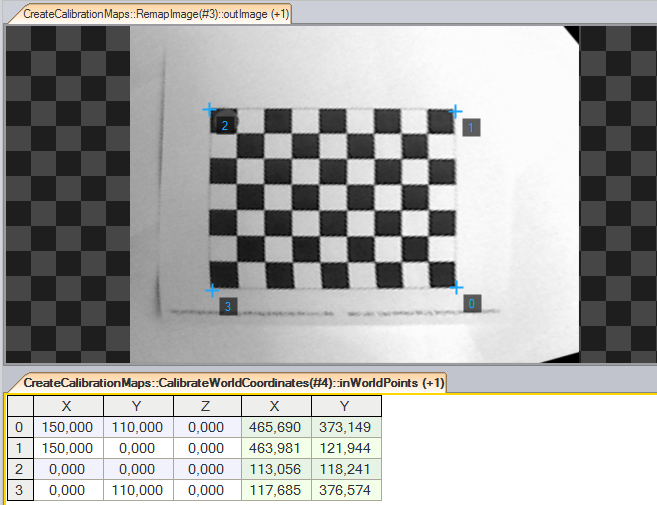Click the blue cross marker at point 2
Screen dimensions: 657x505
click(209, 109)
